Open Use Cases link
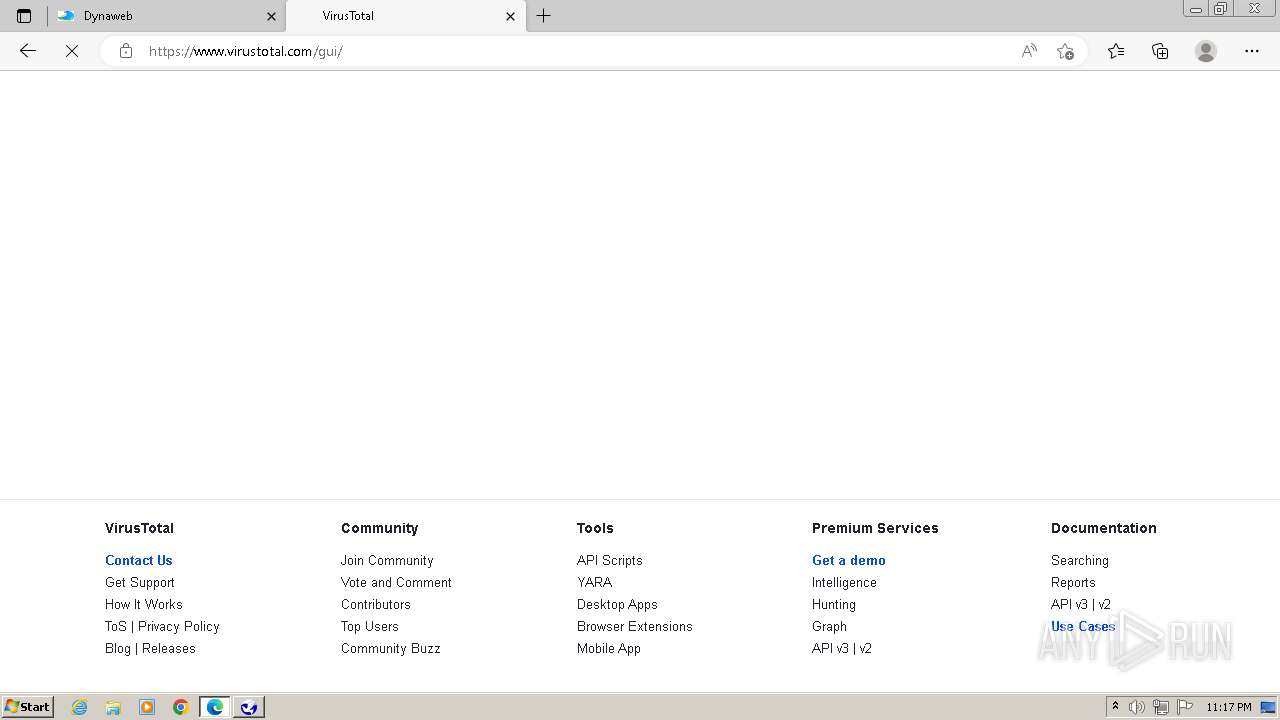Screen dimensions: 1280x720 (x=1083, y=626)
